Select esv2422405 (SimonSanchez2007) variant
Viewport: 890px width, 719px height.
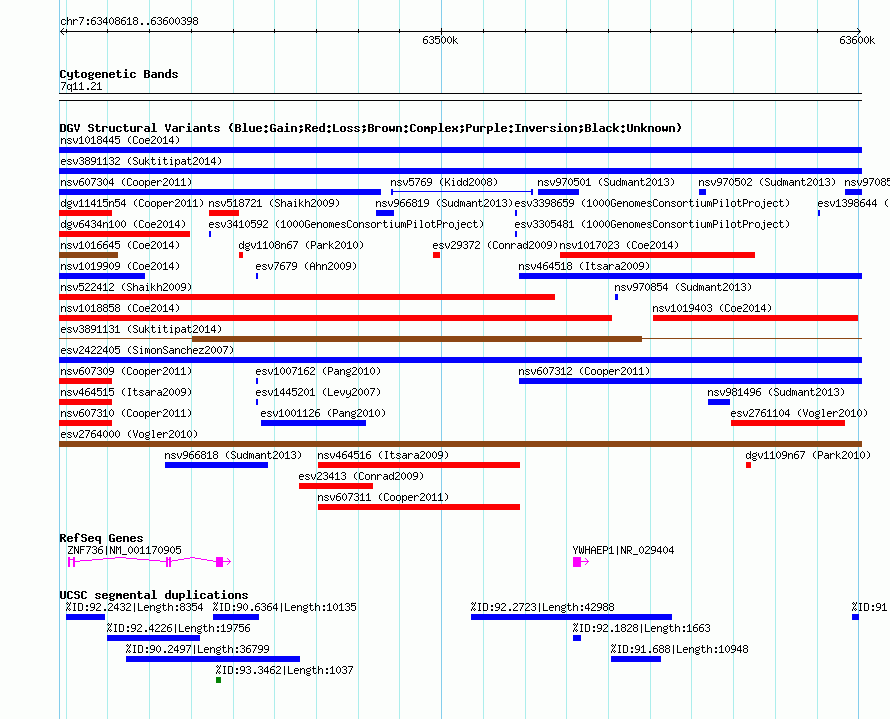460,360
